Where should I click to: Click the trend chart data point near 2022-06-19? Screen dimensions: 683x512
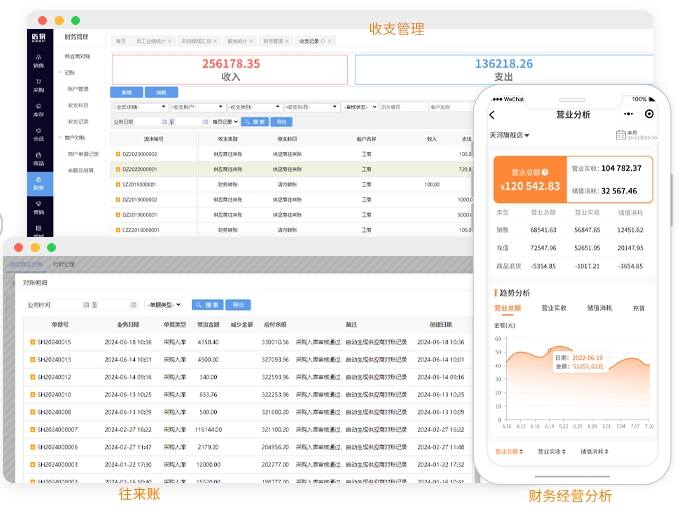(550, 350)
